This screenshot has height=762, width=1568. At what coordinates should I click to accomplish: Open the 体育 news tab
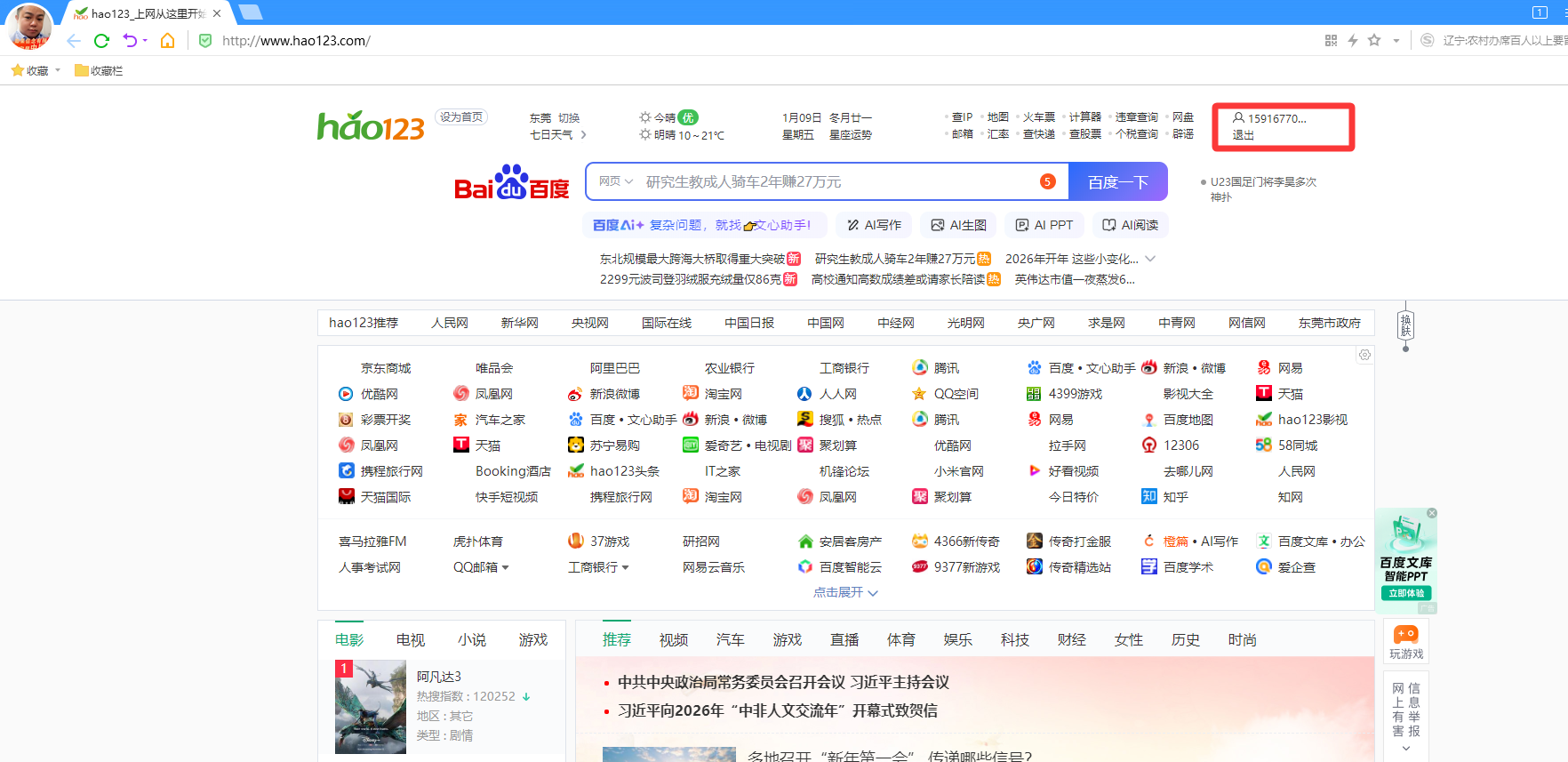pyautogui.click(x=901, y=640)
